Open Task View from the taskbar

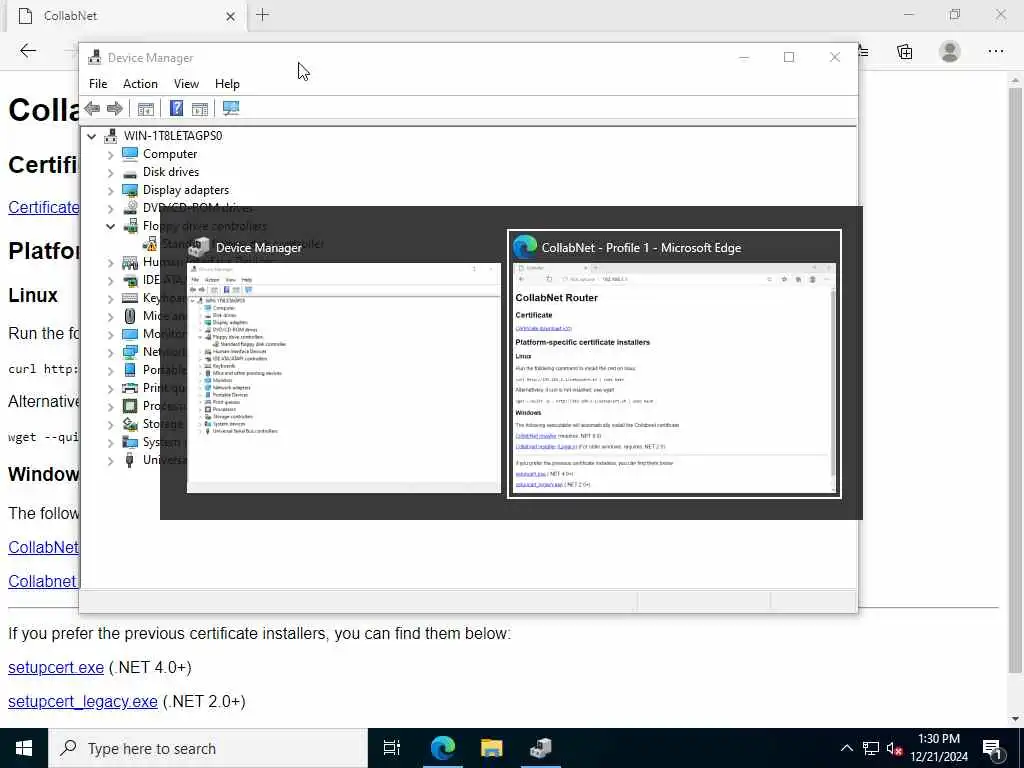392,748
